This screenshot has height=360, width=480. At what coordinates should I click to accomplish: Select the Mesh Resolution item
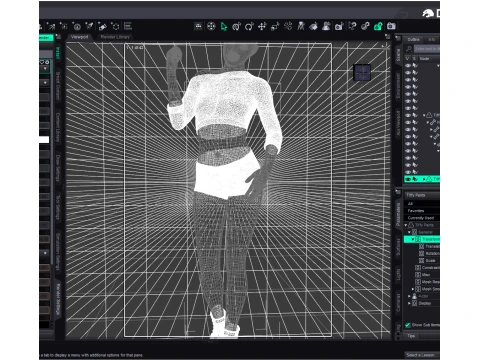point(427,282)
